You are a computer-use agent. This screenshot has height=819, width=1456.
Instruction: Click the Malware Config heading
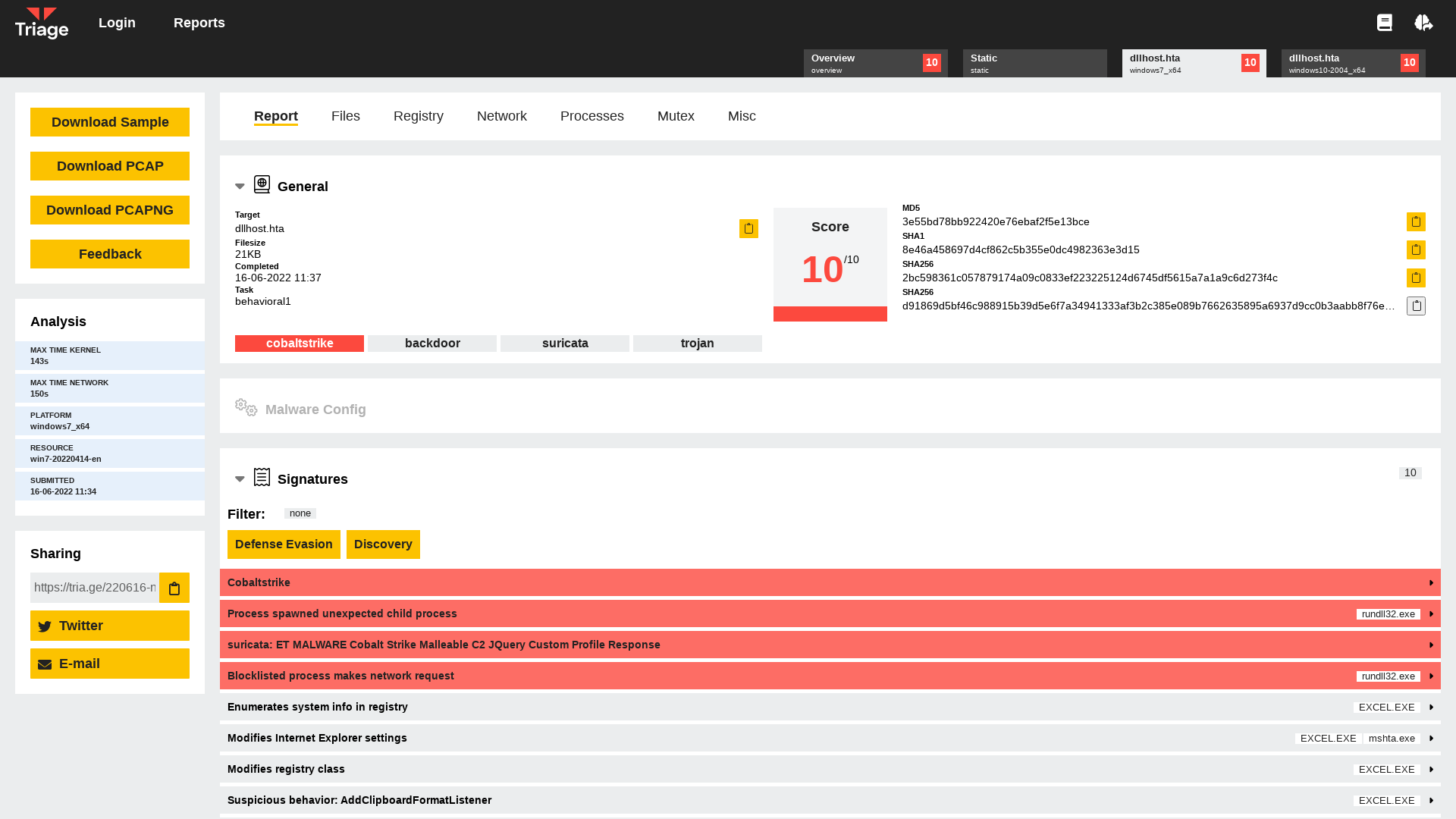315,409
